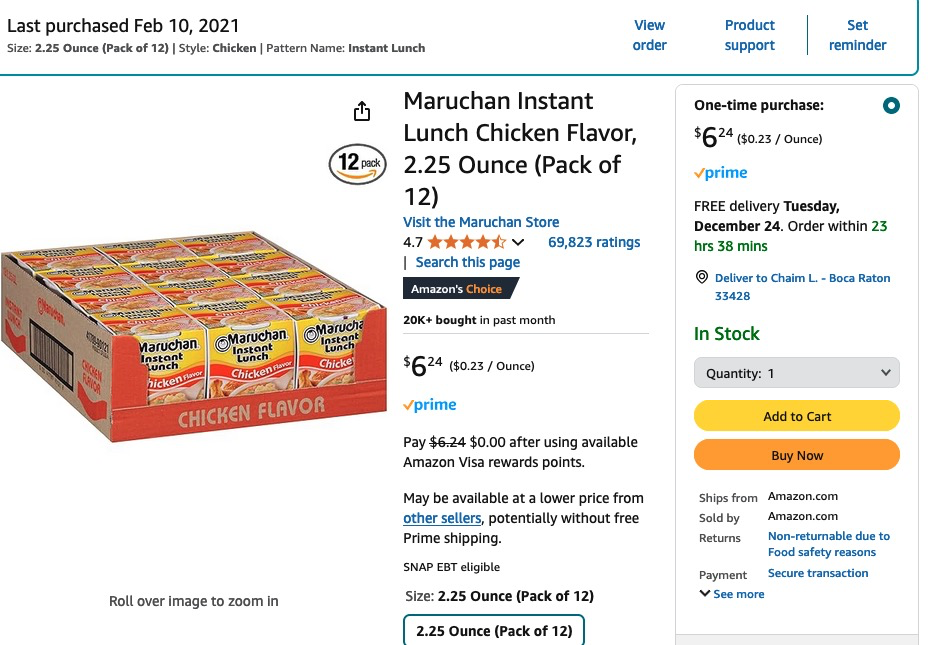Open the Quantity dropdown

(797, 373)
